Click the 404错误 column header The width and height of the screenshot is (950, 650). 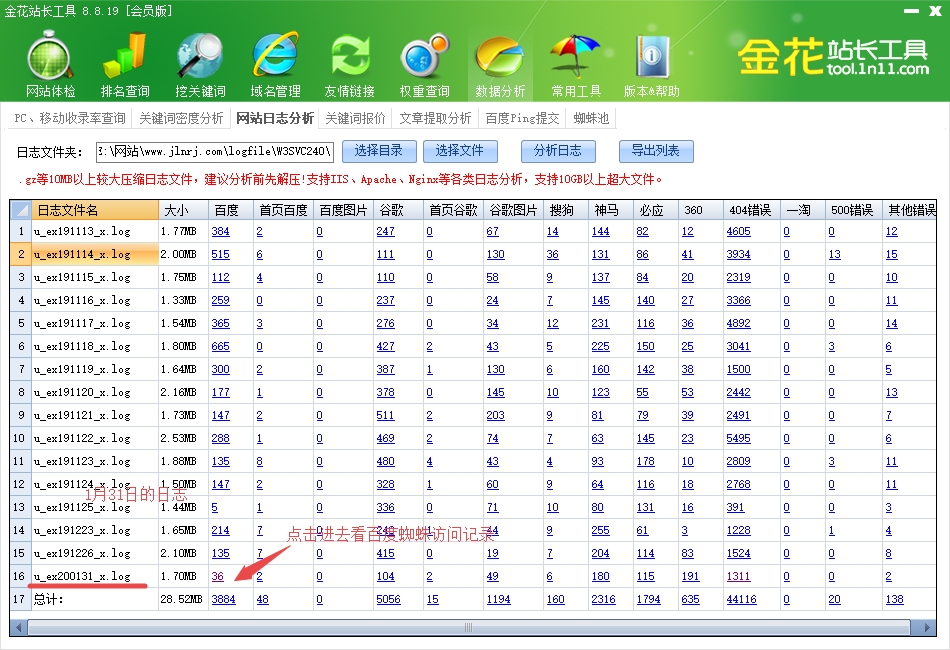(749, 210)
